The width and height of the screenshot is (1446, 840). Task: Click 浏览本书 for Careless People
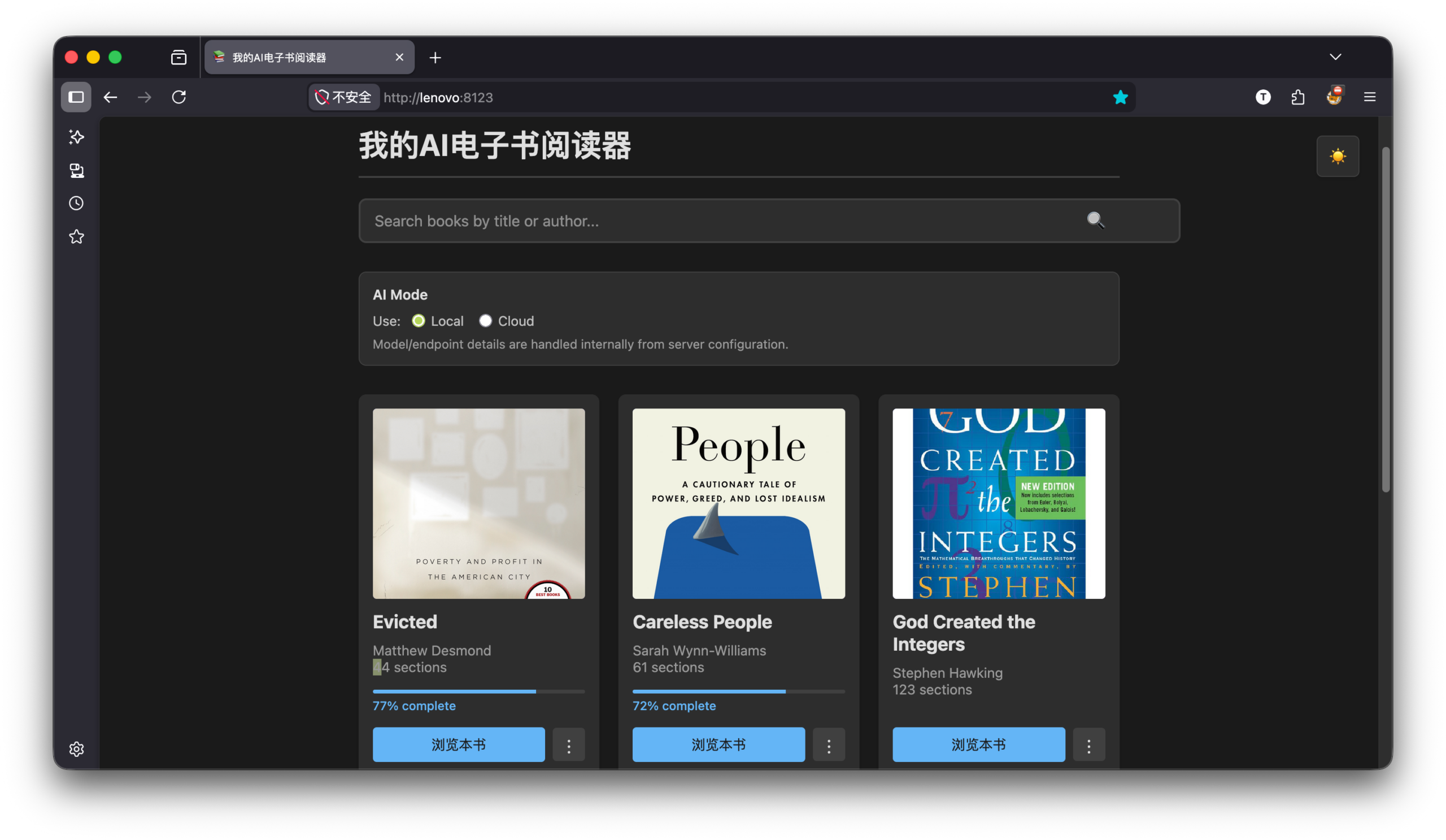718,745
